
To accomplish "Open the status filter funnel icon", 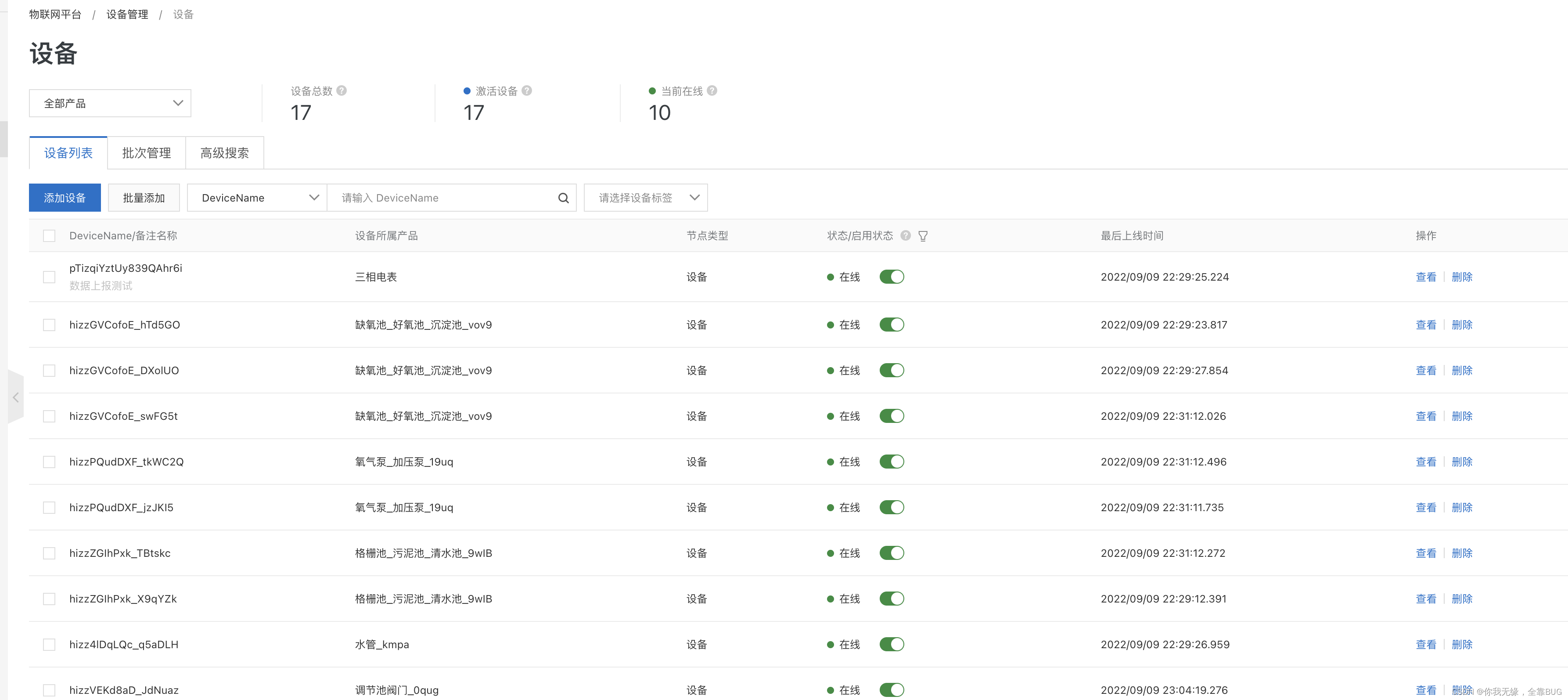I will coord(923,236).
